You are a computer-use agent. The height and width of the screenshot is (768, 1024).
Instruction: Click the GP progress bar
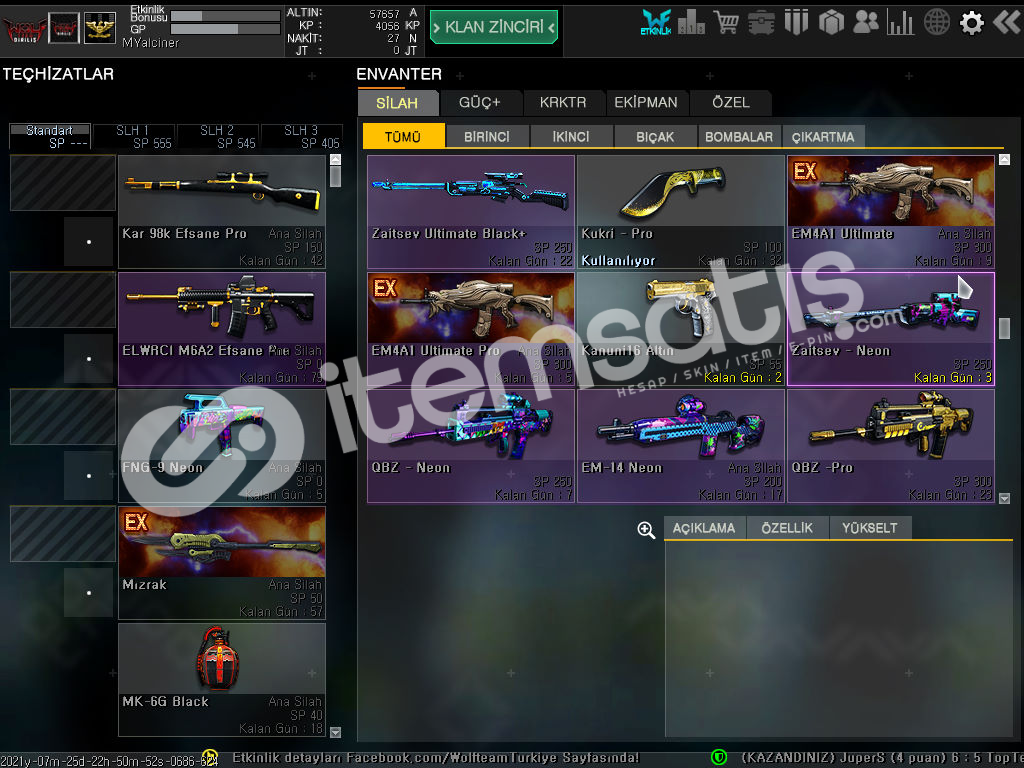click(225, 29)
